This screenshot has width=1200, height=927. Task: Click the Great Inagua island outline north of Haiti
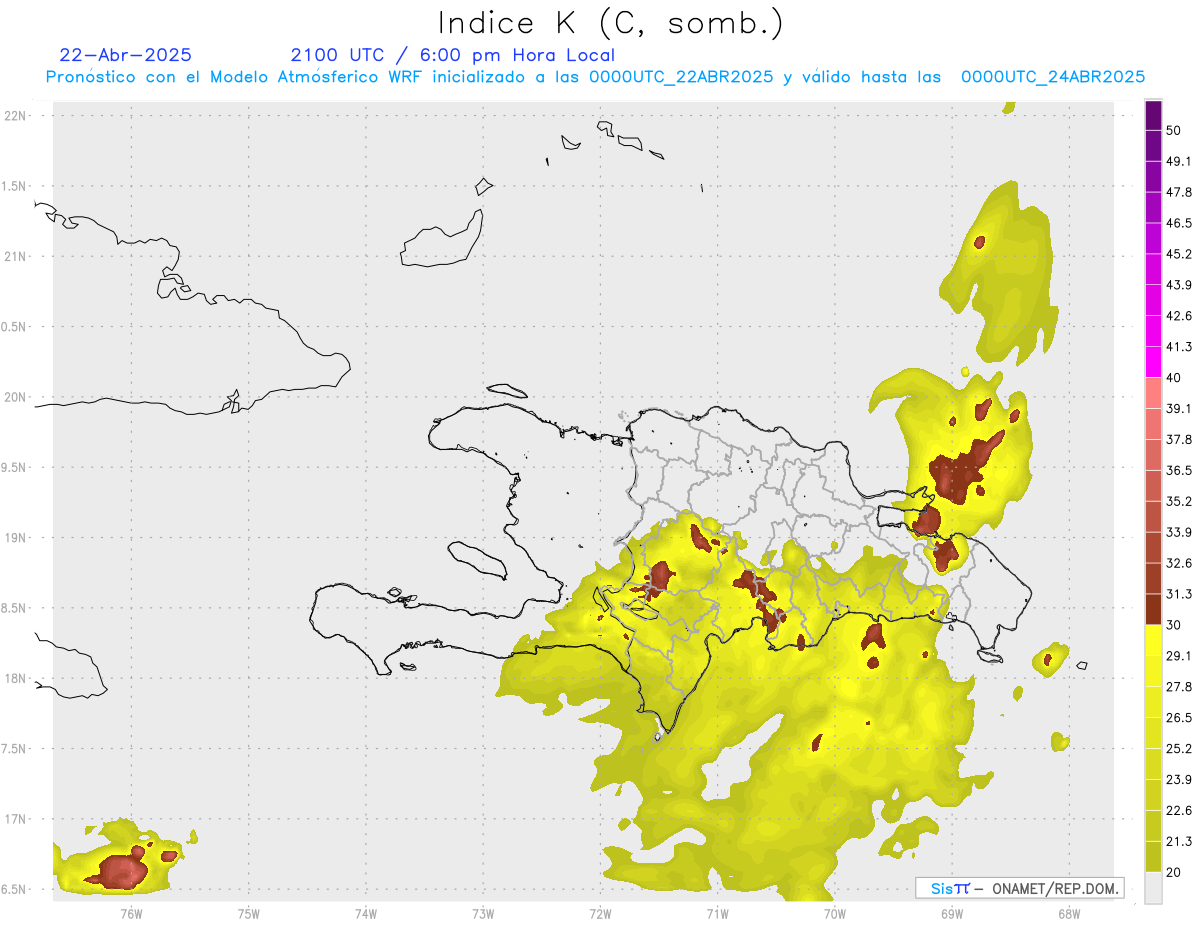coord(444,240)
